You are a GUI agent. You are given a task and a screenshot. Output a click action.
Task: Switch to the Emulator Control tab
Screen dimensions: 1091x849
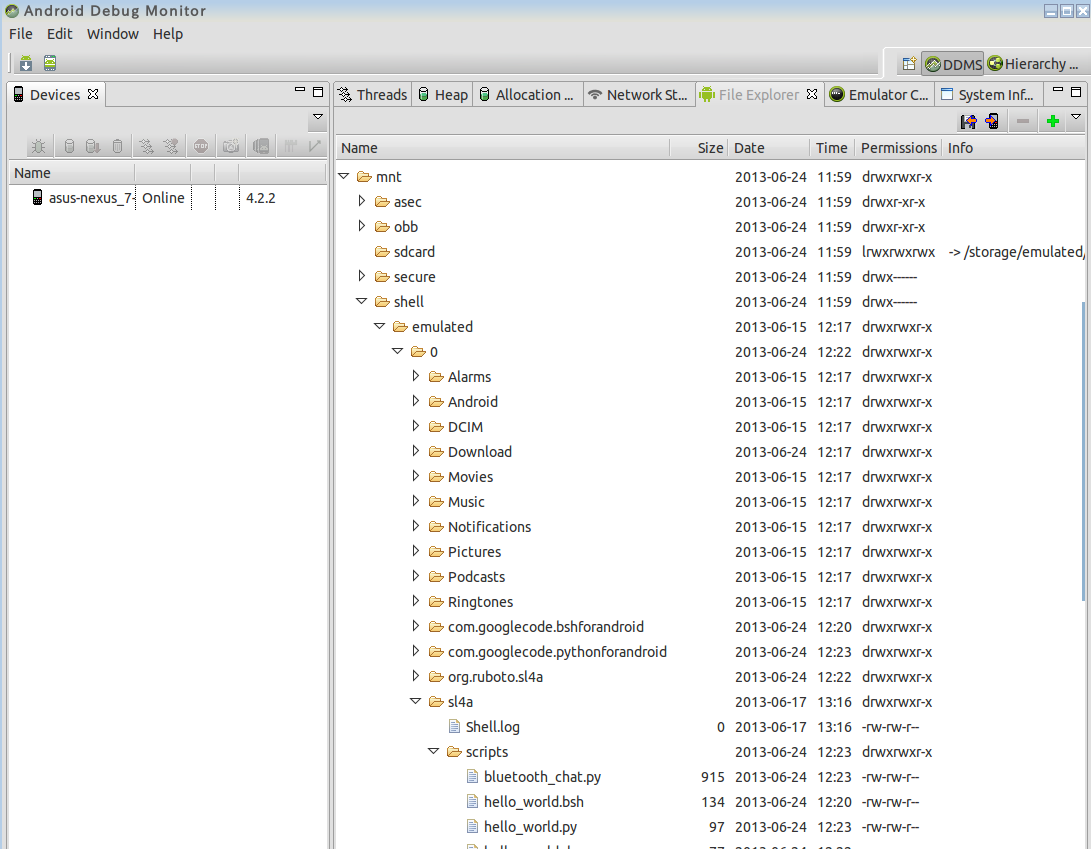tap(879, 95)
